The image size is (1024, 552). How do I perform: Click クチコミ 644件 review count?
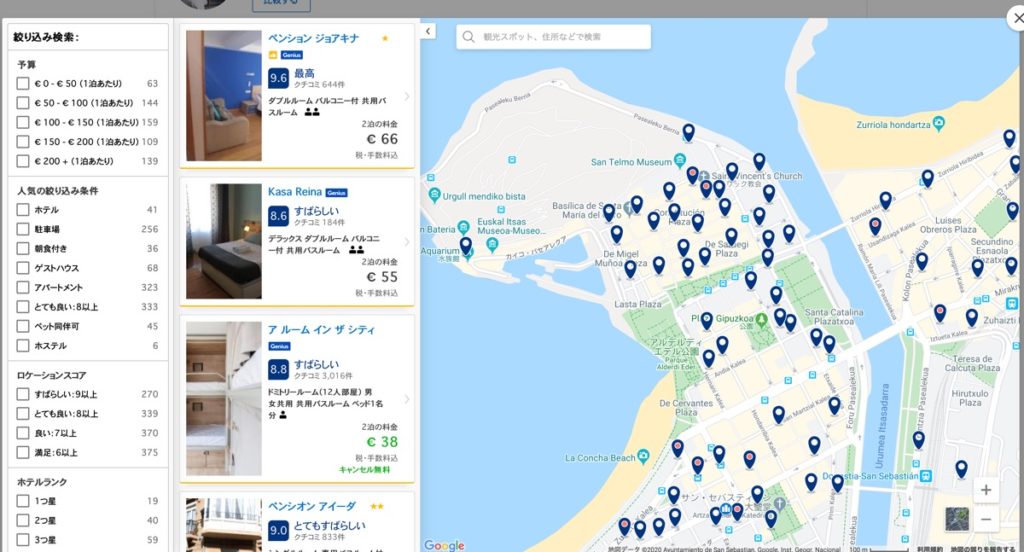tap(319, 85)
